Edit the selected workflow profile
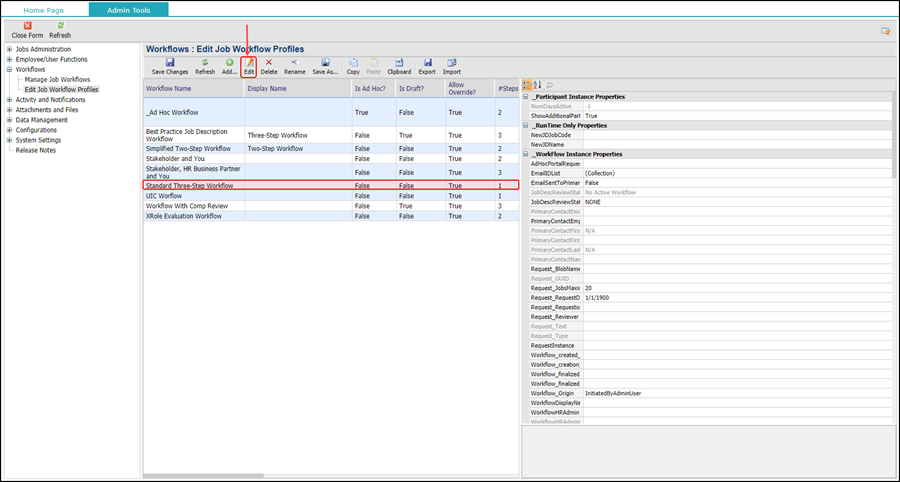This screenshot has height=482, width=900. (249, 67)
